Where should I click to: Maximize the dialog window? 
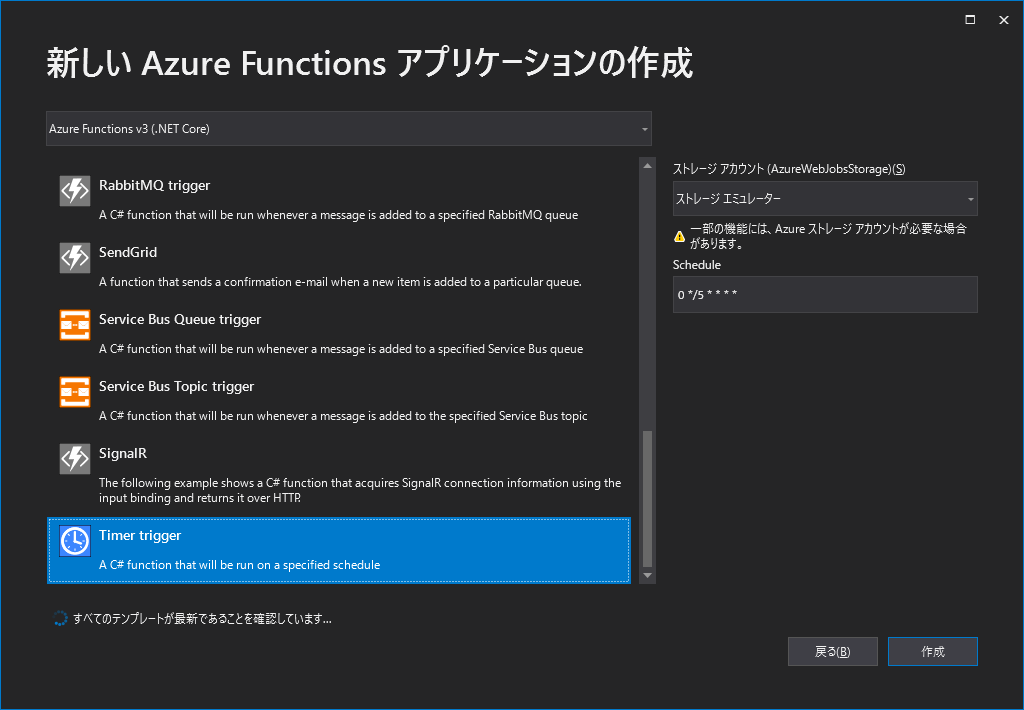tap(970, 20)
